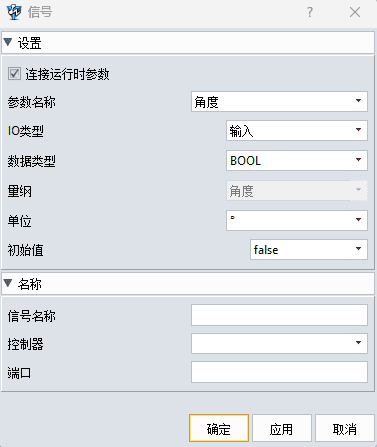Open the 初始值 dropdown showing false
Viewport: 377px width, 447px height.
pyautogui.click(x=309, y=249)
